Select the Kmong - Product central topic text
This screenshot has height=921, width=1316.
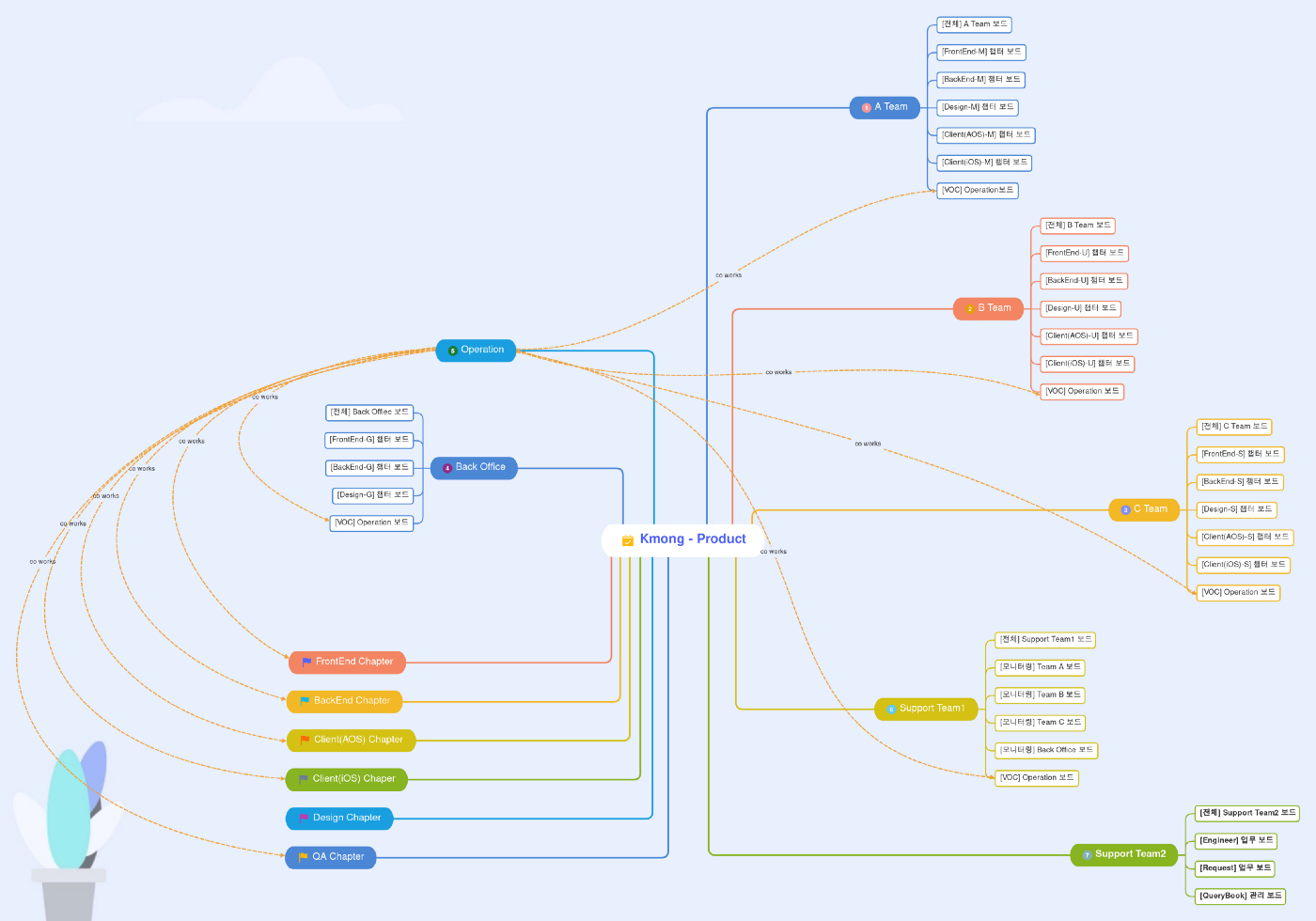point(693,539)
